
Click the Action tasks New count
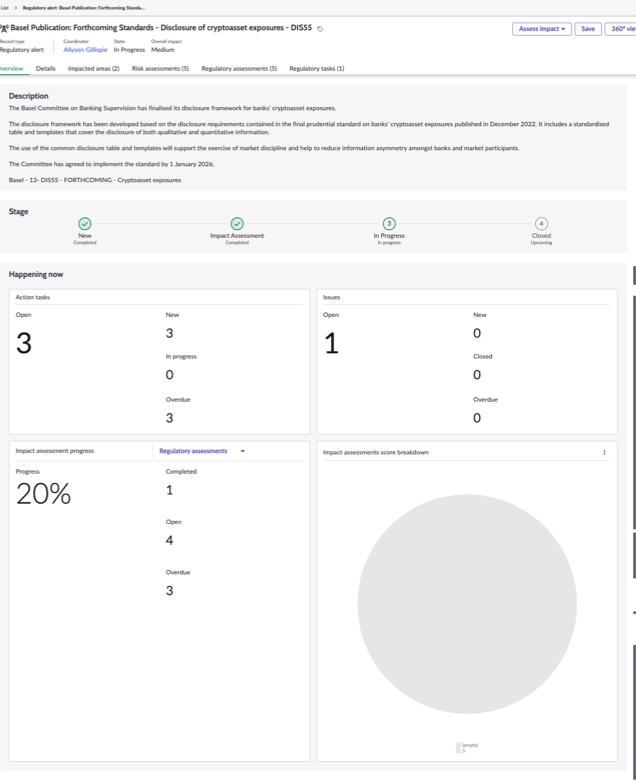(169, 333)
